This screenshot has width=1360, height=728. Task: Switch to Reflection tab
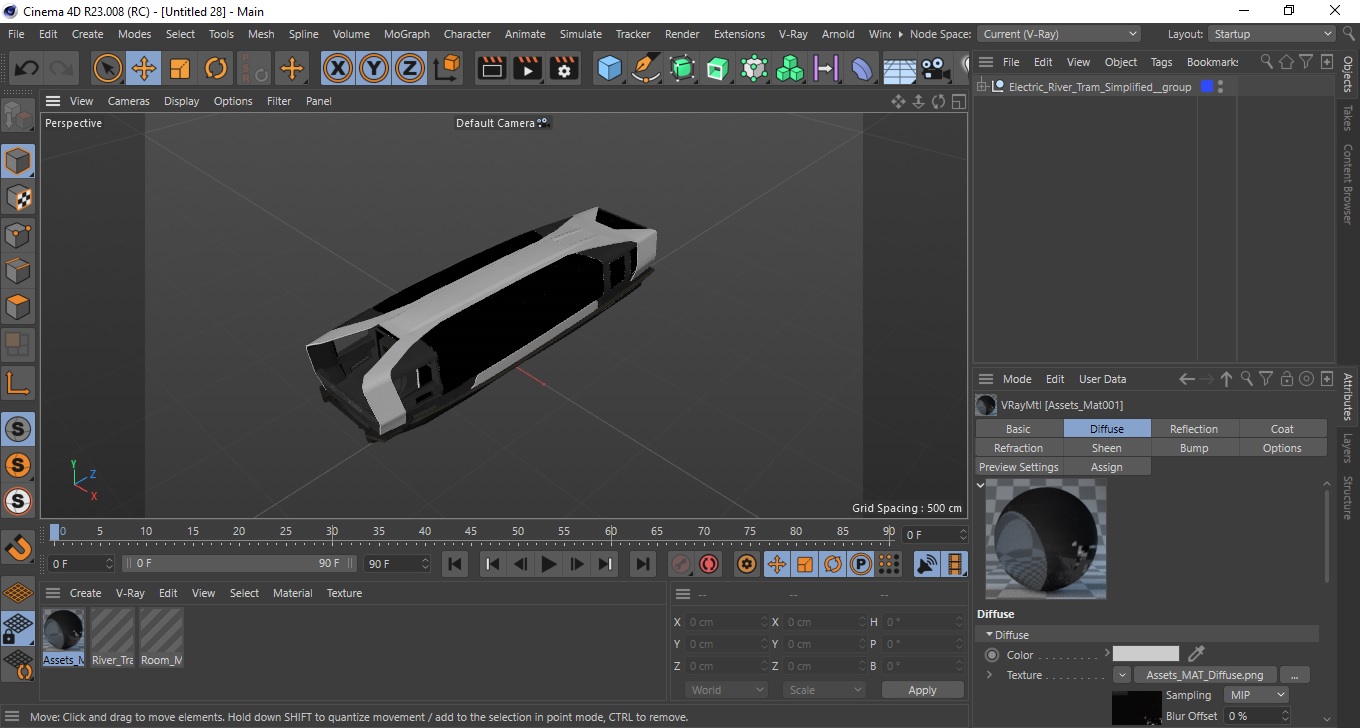[x=1194, y=429]
